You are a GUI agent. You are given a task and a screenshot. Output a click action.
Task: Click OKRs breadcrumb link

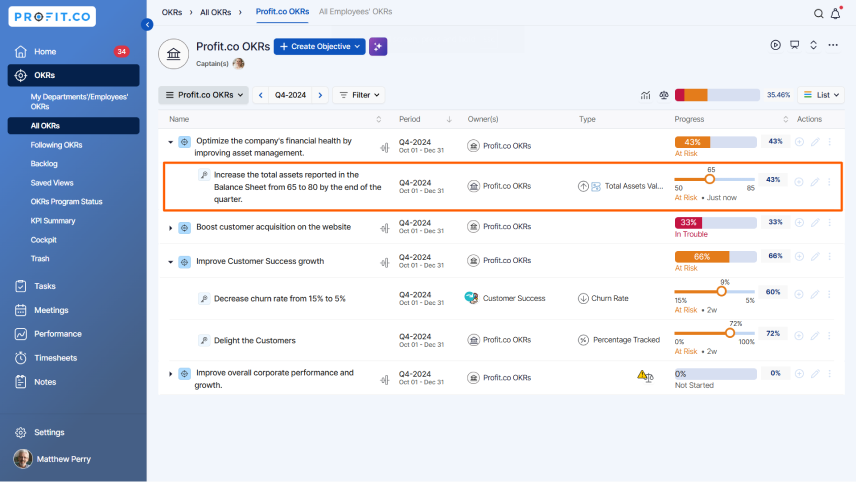[171, 12]
